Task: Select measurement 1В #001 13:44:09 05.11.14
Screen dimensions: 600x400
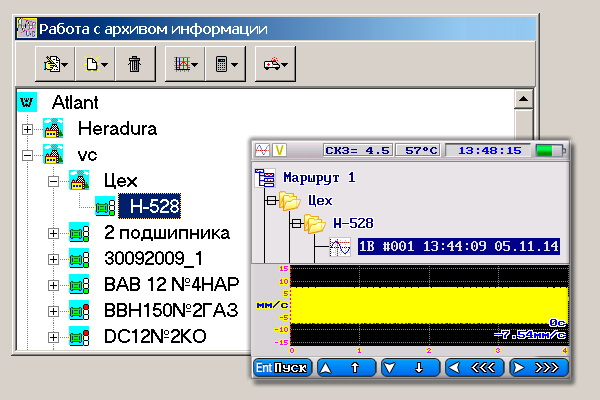Action: pos(459,246)
